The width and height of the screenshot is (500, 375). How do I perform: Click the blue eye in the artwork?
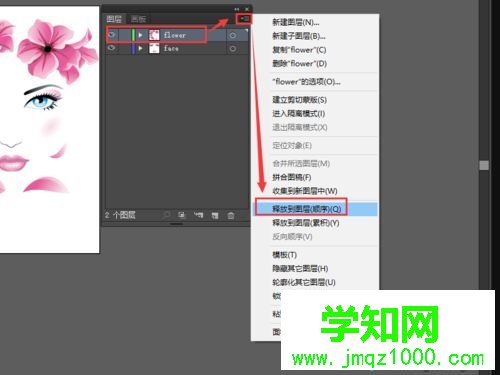click(42, 101)
